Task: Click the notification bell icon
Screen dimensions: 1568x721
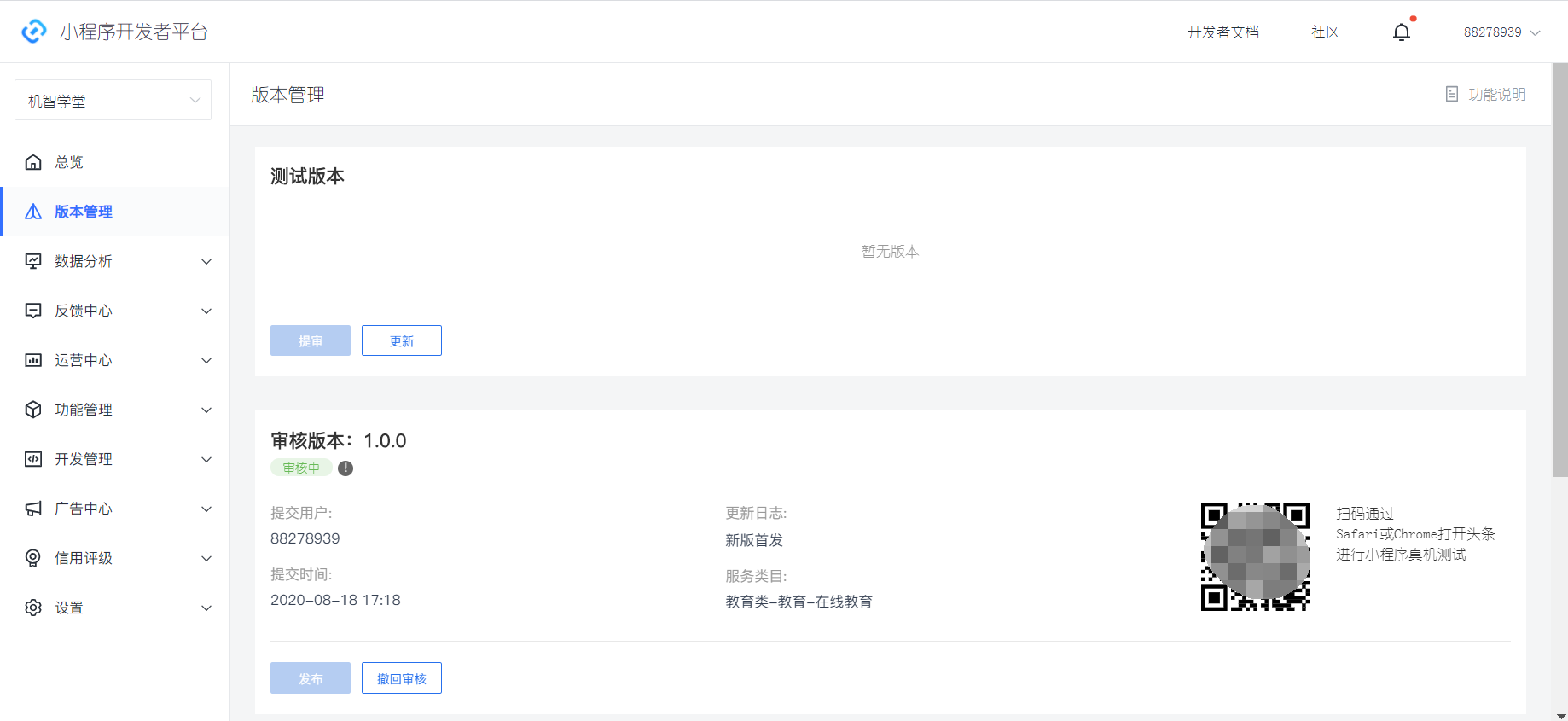Action: (x=1401, y=32)
